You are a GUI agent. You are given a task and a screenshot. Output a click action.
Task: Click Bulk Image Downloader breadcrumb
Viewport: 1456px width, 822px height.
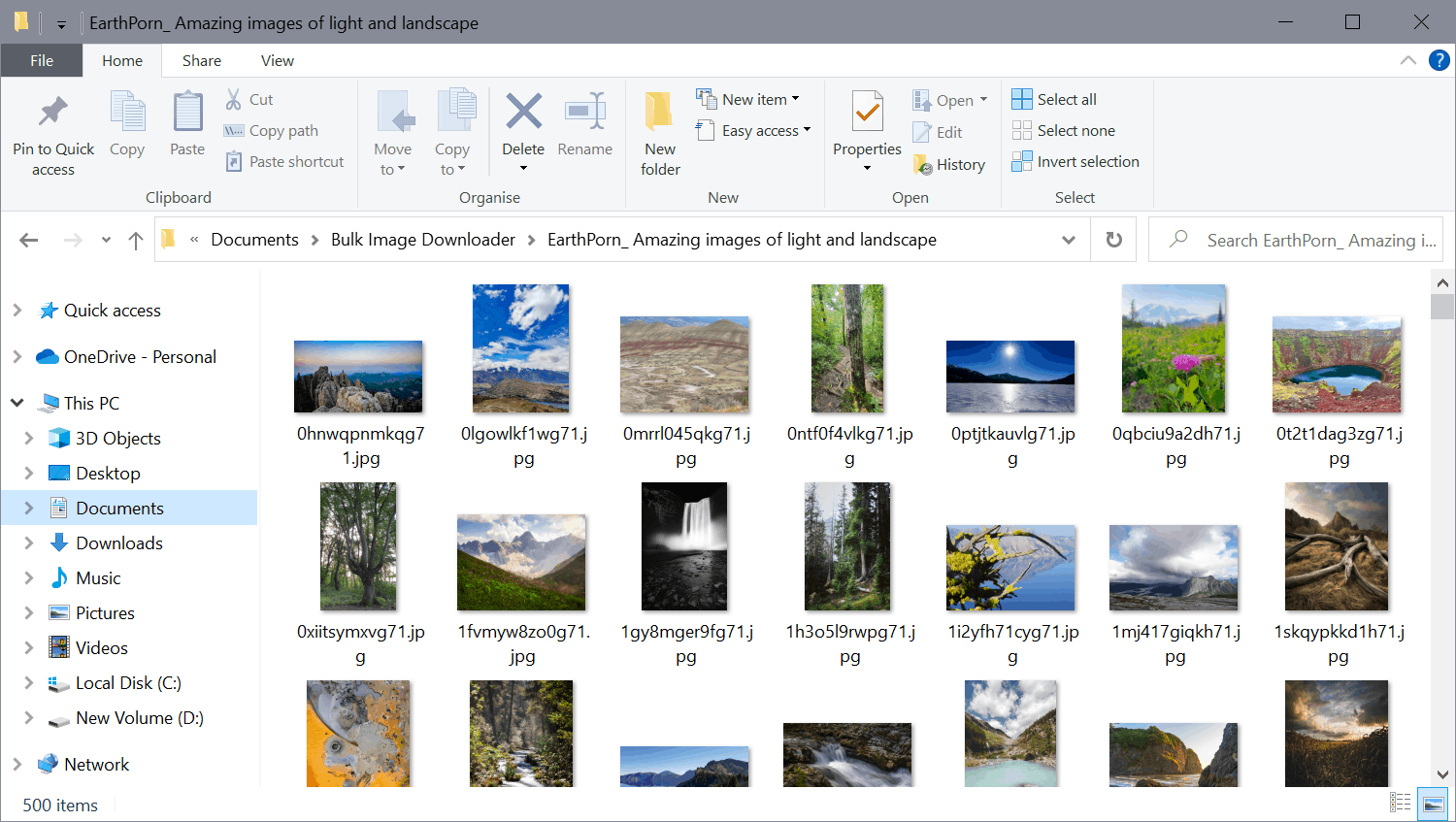click(423, 240)
